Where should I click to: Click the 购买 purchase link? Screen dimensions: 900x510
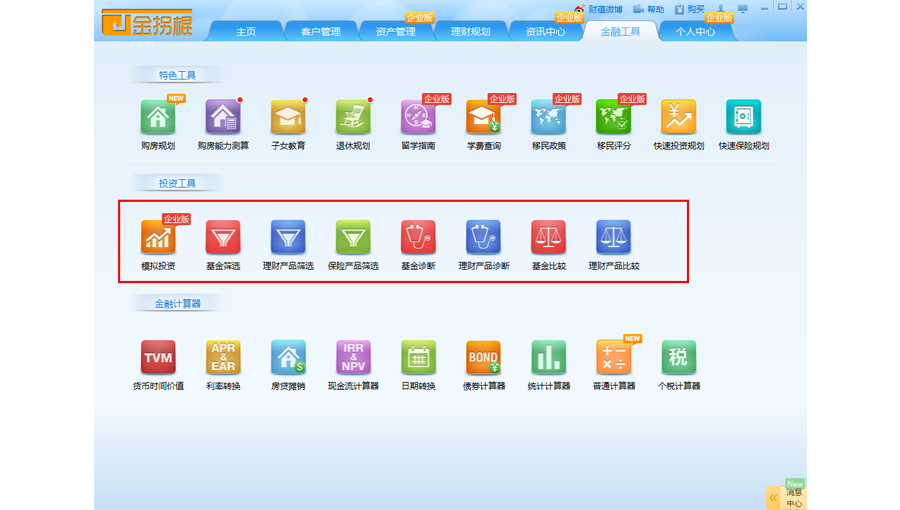pos(689,9)
